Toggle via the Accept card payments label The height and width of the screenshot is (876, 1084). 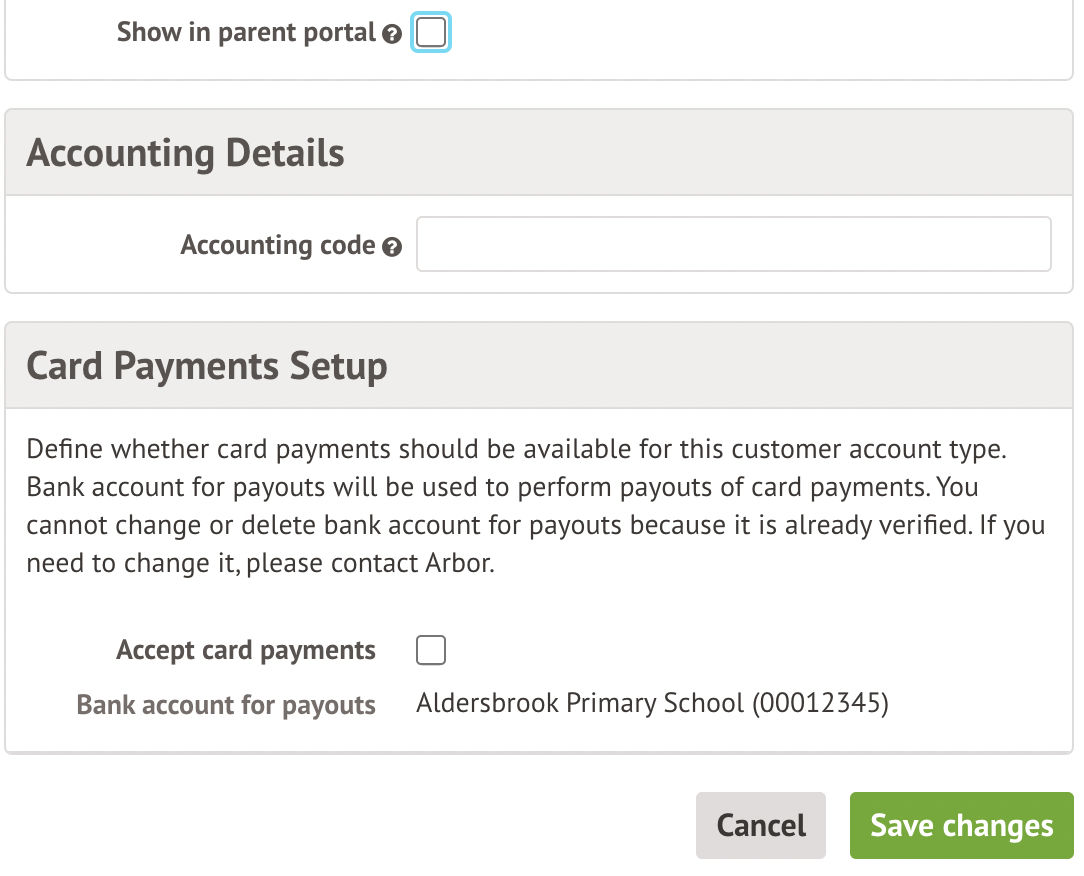click(246, 650)
